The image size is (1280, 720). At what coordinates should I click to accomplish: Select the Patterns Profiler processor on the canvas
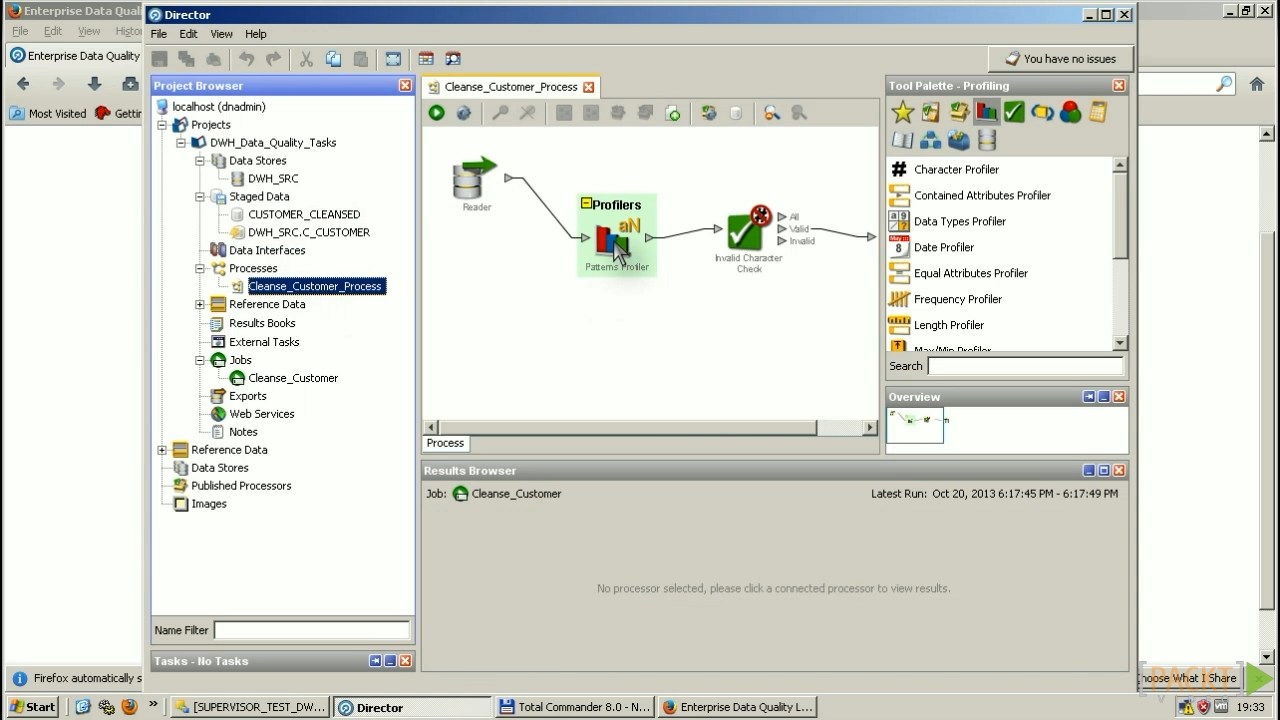(616, 245)
